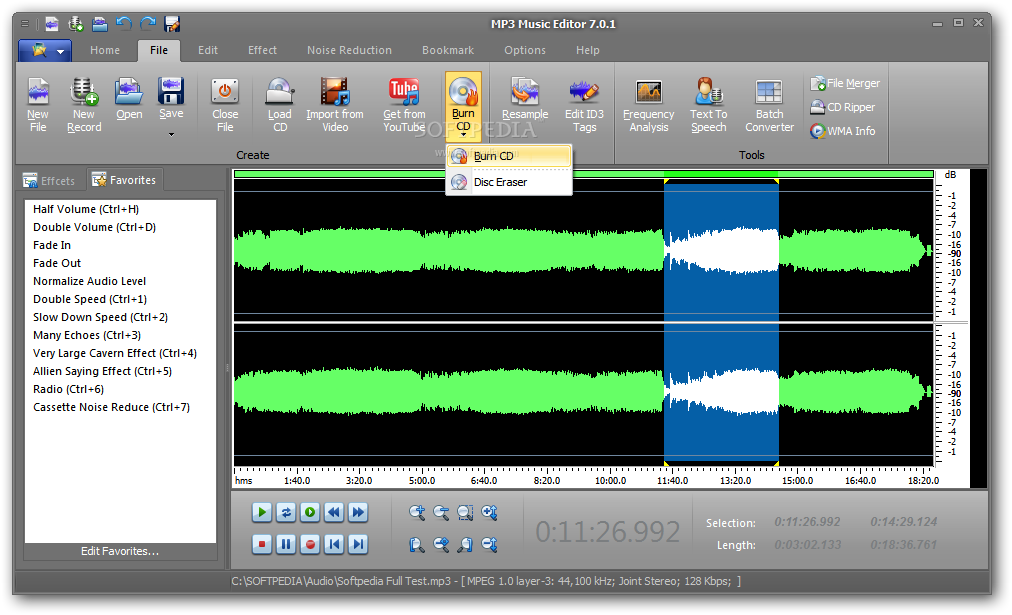Select Double Volume (Ctrl+D) favorite

tap(94, 227)
